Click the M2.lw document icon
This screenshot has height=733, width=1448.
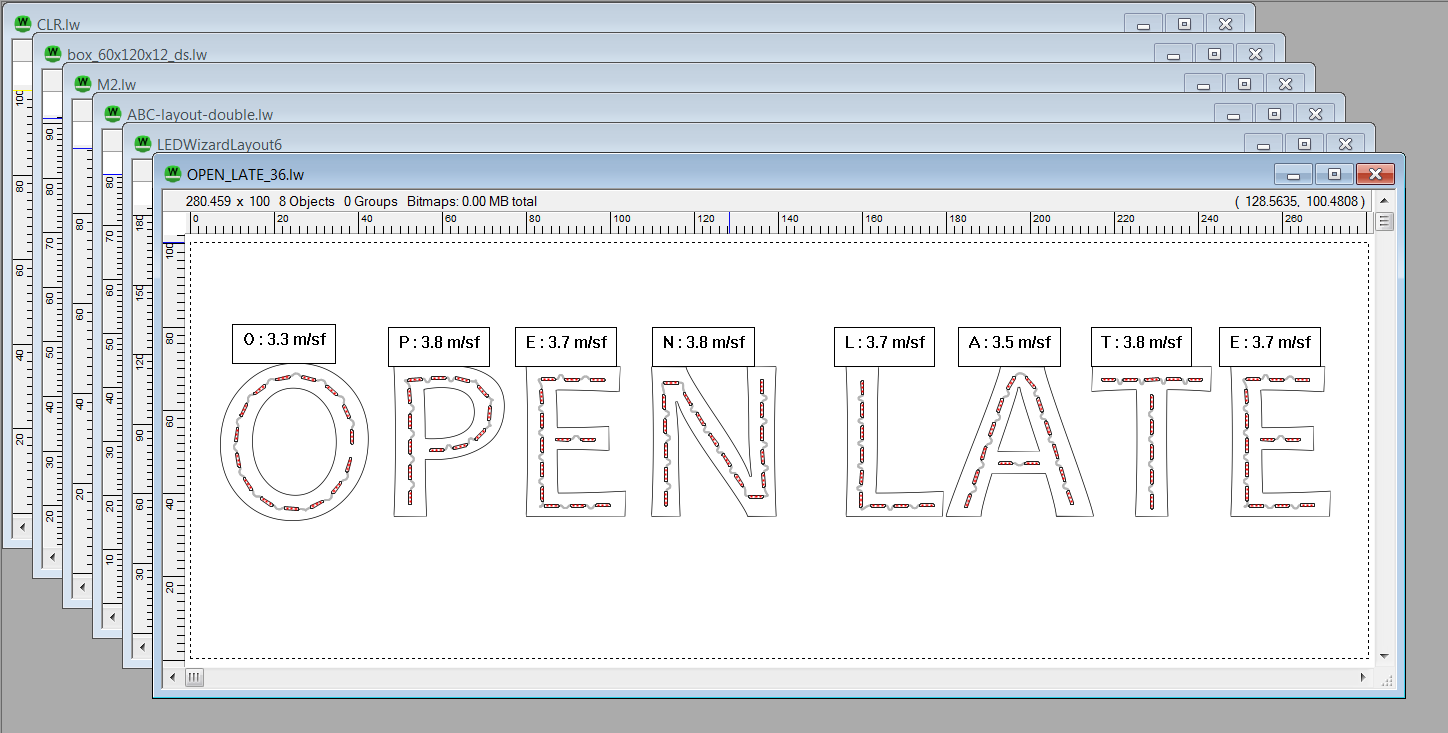click(x=83, y=84)
